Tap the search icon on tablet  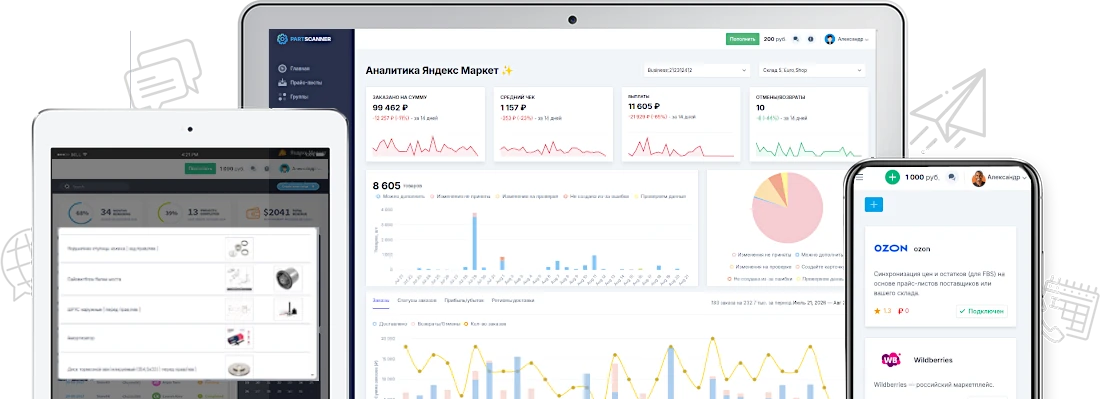(x=66, y=187)
